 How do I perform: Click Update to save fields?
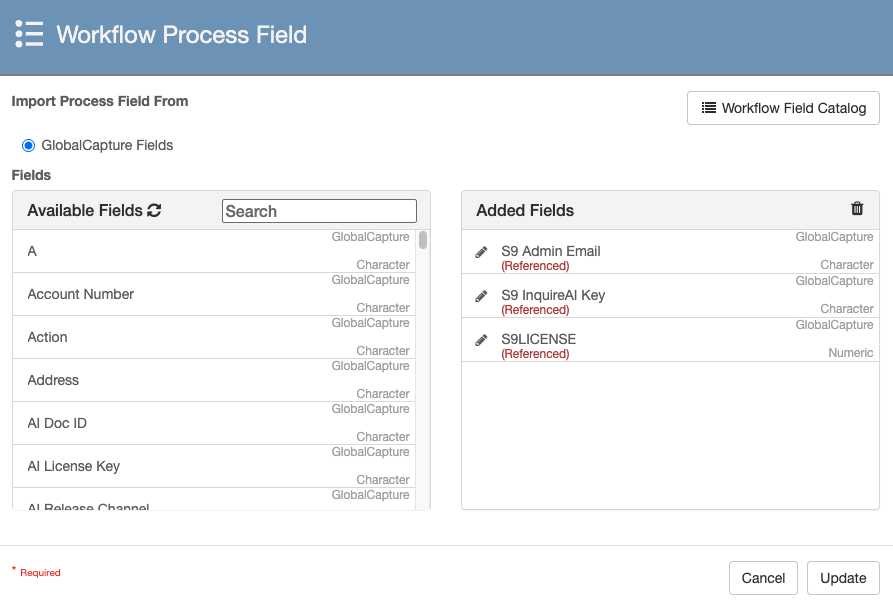pyautogui.click(x=843, y=578)
